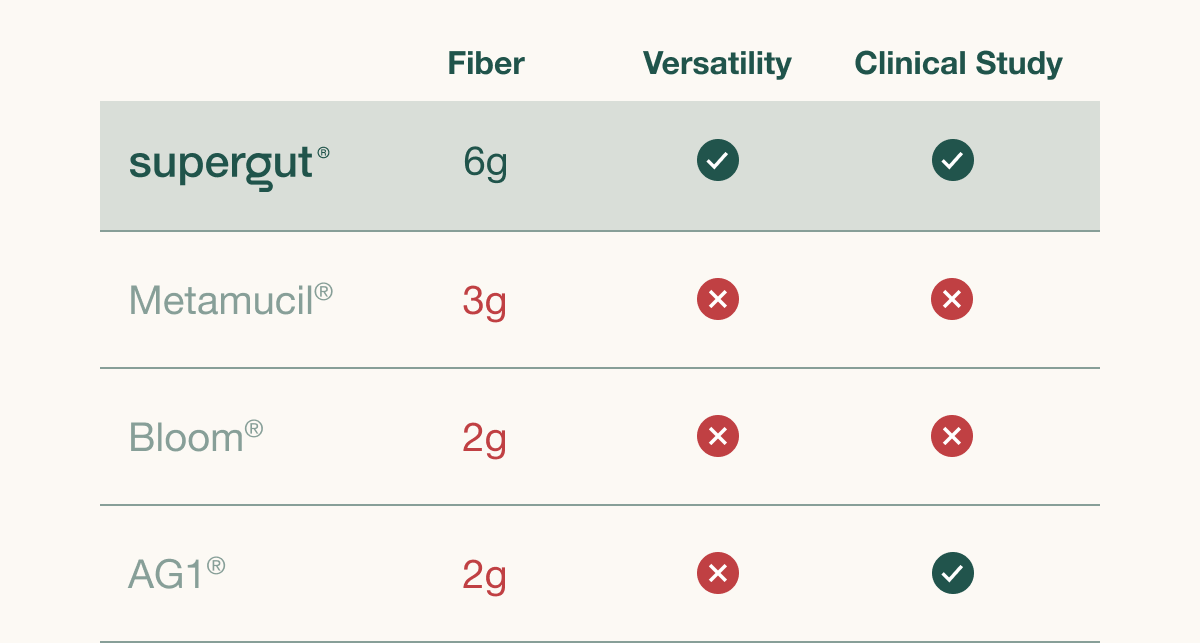The height and width of the screenshot is (643, 1200).
Task: Click Supergut's 6g fiber value
Action: [485, 162]
